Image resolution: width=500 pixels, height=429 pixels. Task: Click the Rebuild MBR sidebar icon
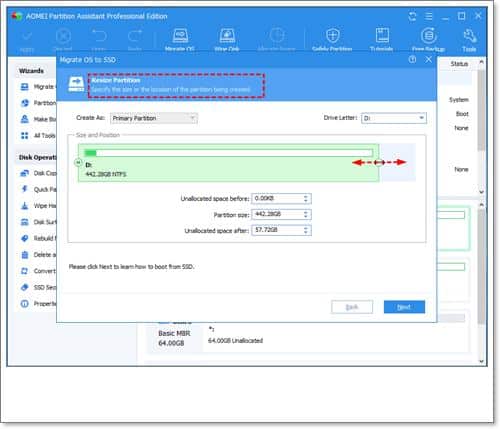[25, 238]
